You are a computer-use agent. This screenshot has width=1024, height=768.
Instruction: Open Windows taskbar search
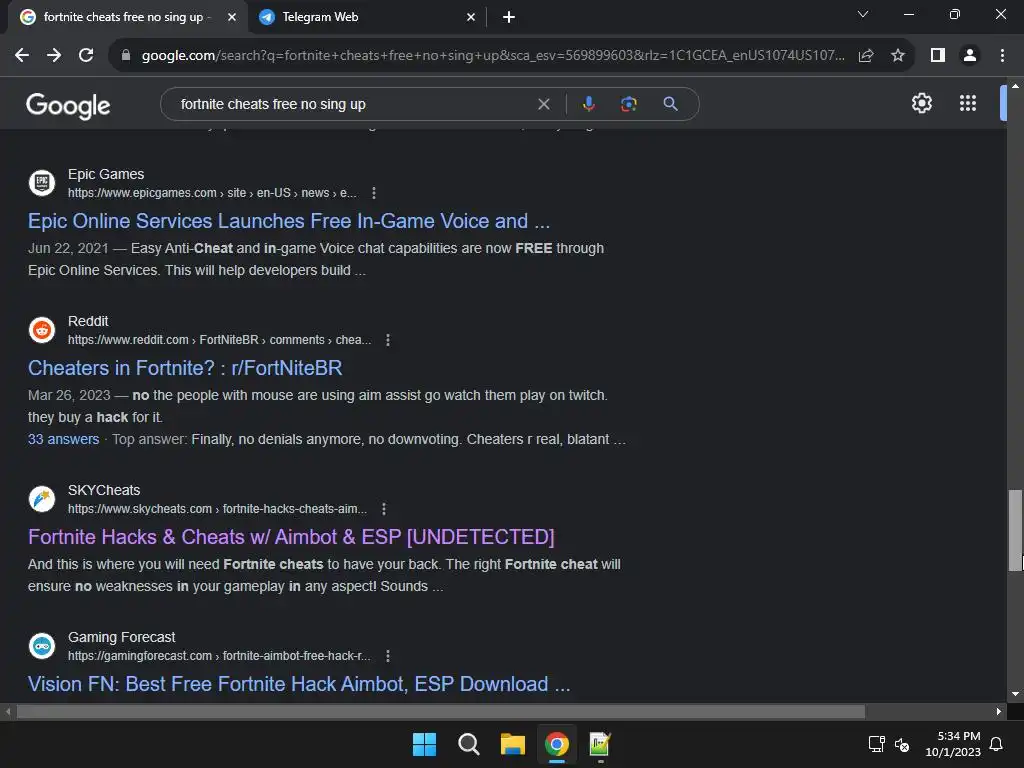[x=468, y=744]
